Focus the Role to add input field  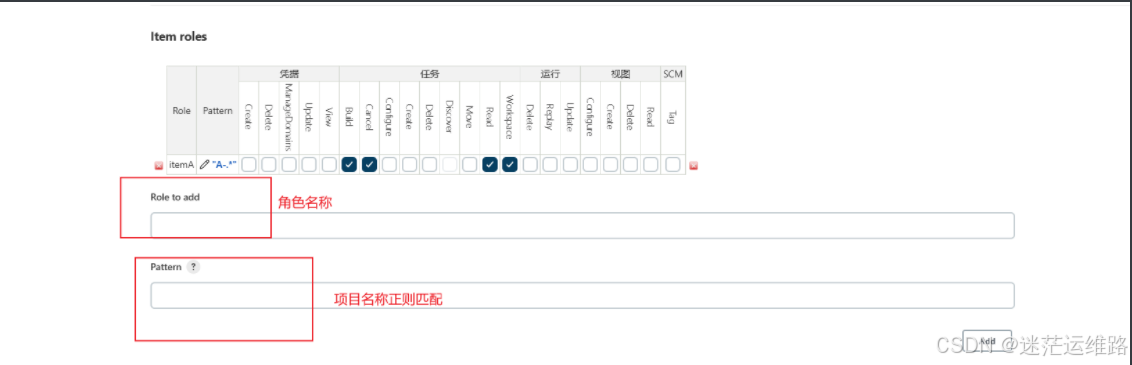coord(582,225)
